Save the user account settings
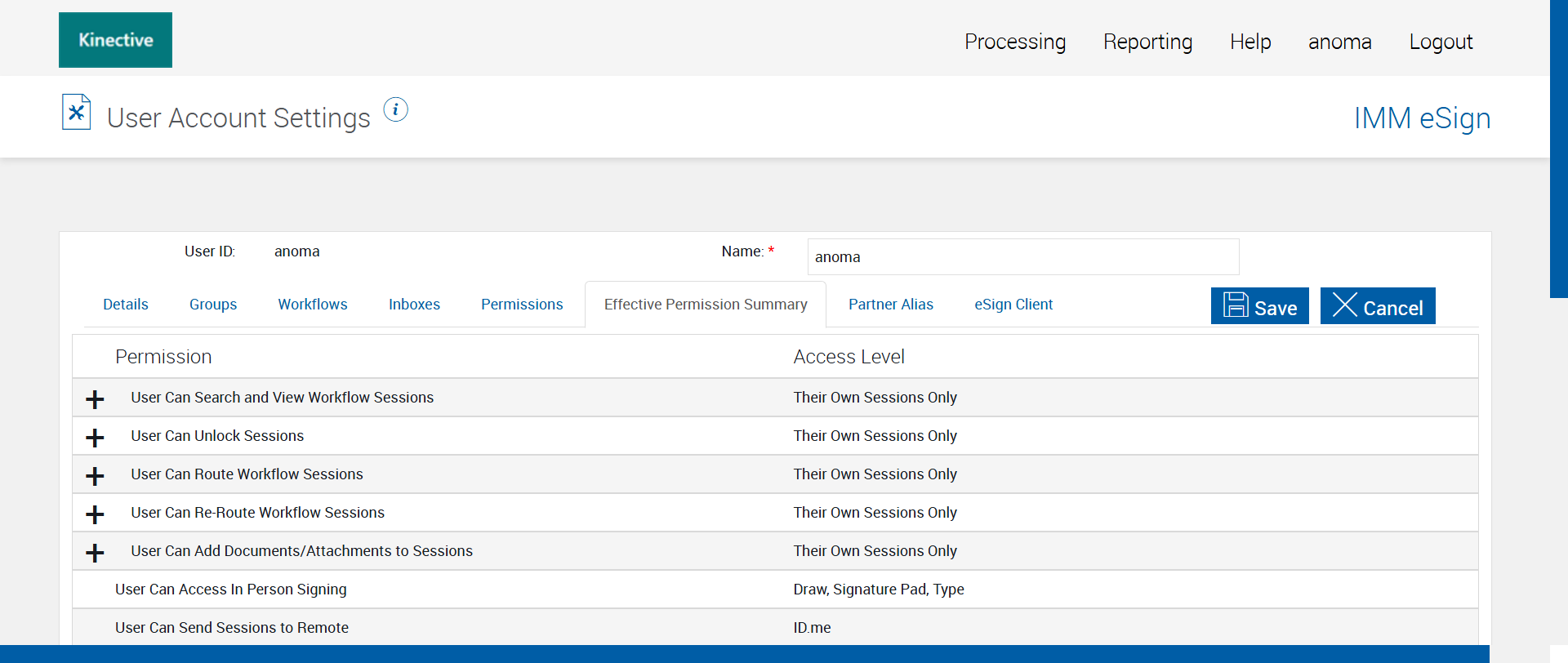Image resolution: width=1568 pixels, height=663 pixels. [x=1259, y=306]
